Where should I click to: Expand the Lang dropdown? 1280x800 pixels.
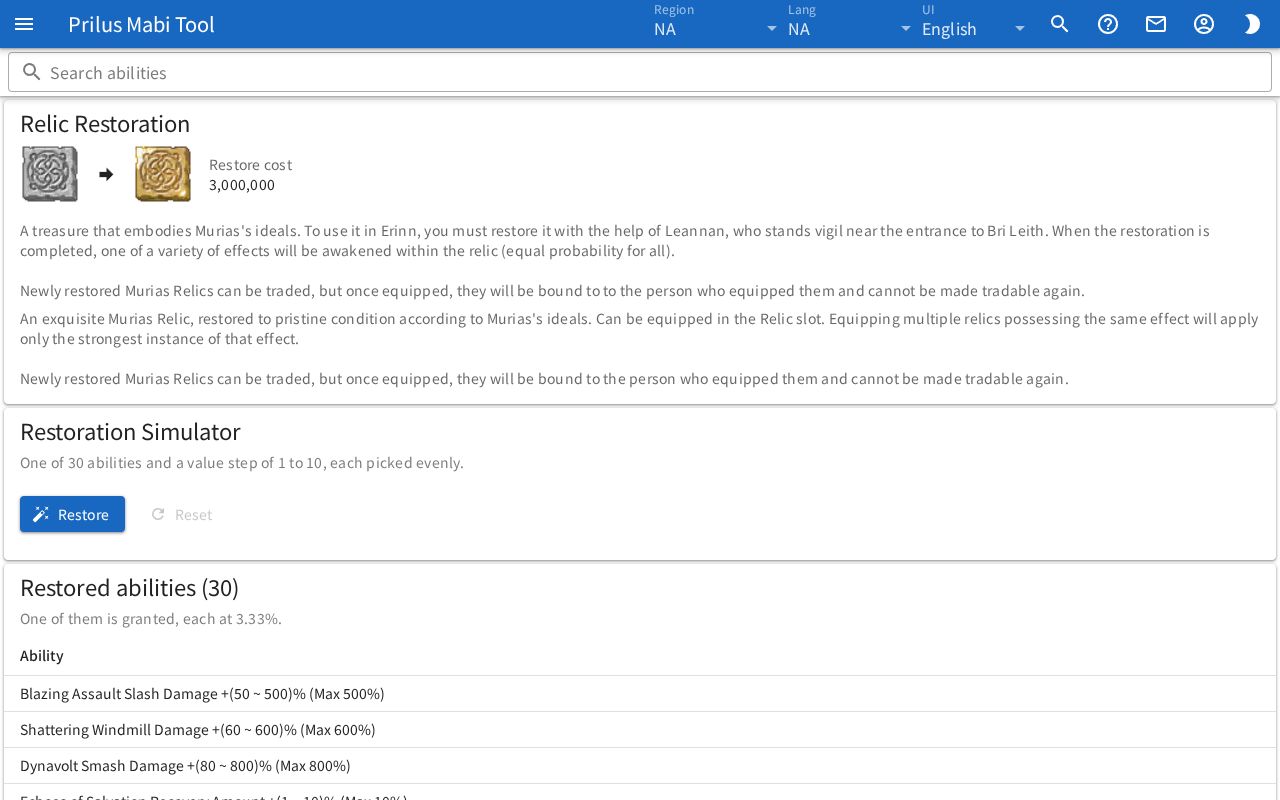[x=850, y=24]
